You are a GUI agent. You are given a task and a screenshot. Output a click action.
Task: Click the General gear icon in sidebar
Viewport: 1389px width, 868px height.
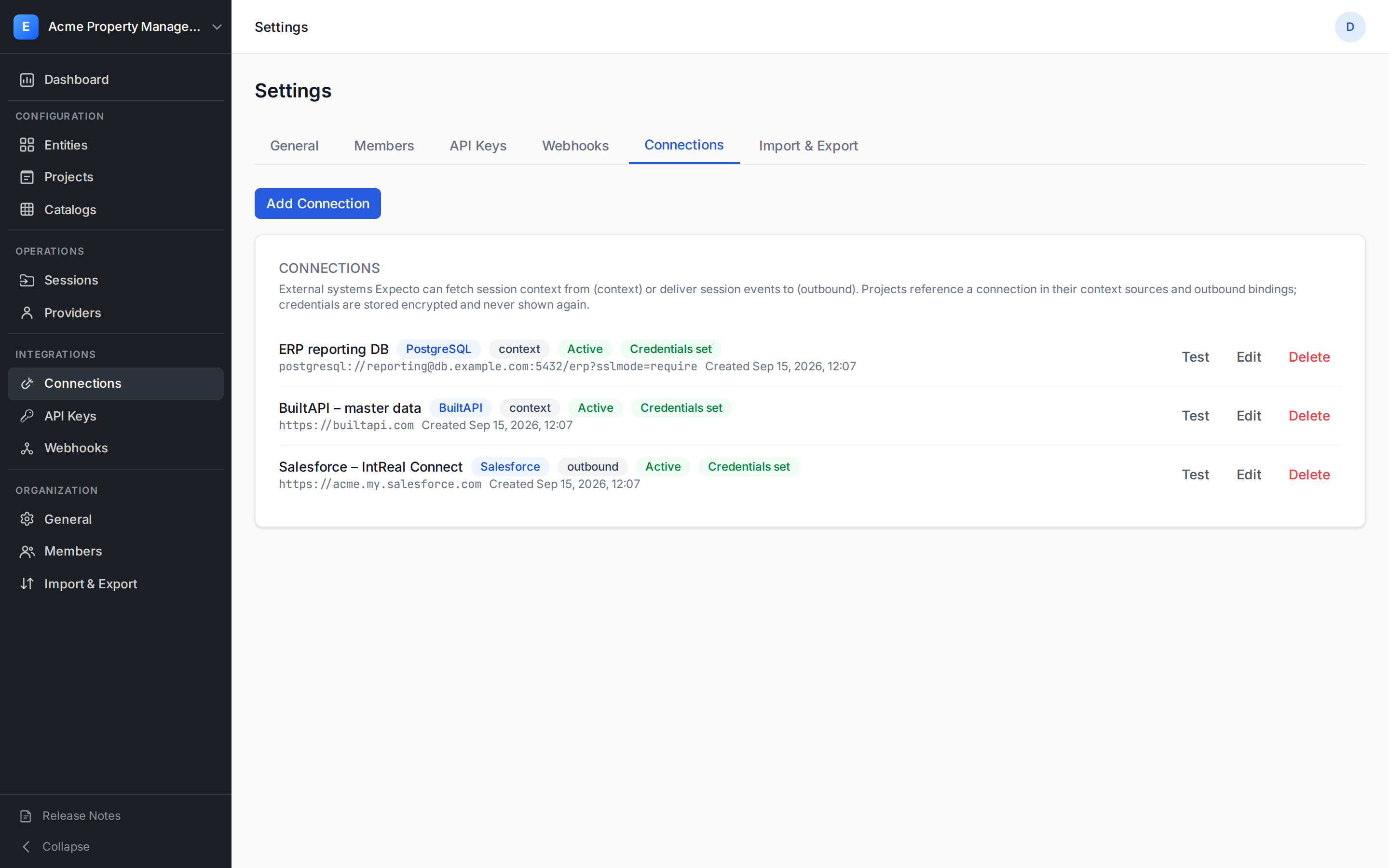(x=27, y=519)
